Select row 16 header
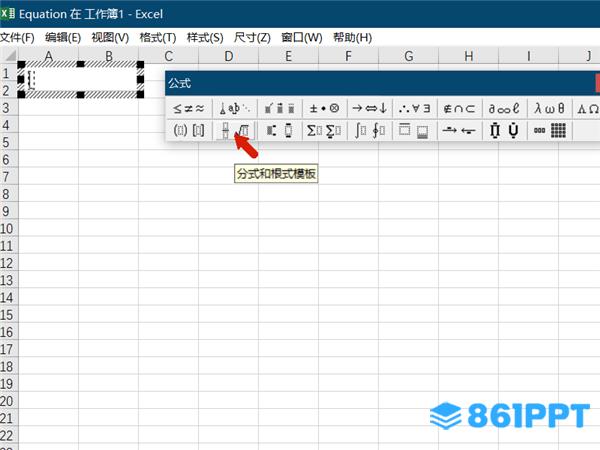This screenshot has width=600, height=450. [9, 332]
